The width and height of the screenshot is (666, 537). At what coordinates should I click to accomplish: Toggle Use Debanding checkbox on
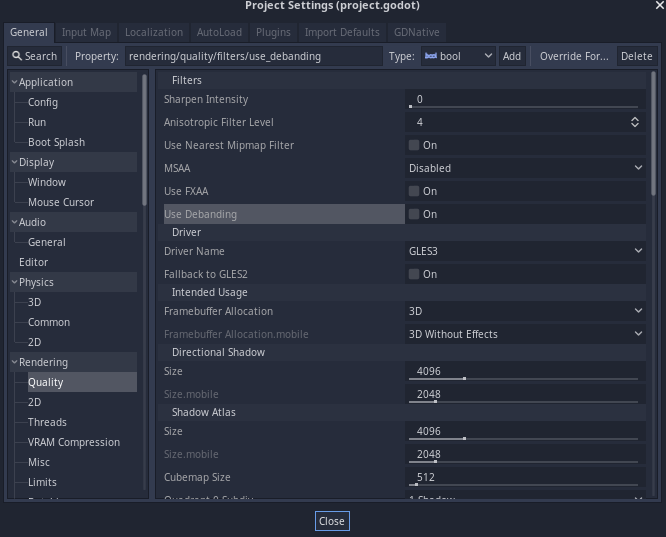click(414, 214)
